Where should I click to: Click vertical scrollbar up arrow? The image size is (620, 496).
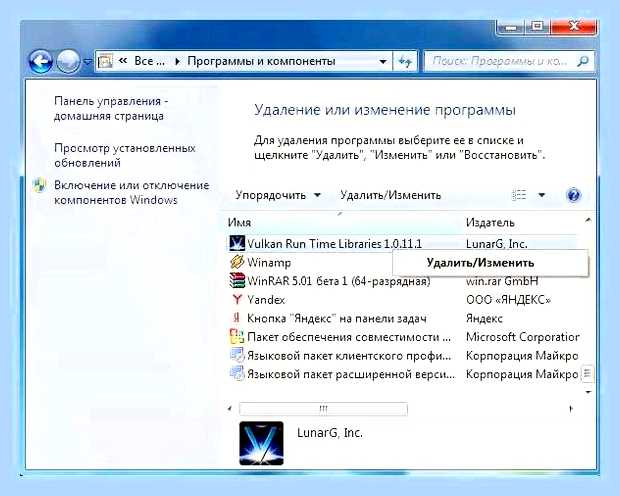(x=588, y=220)
